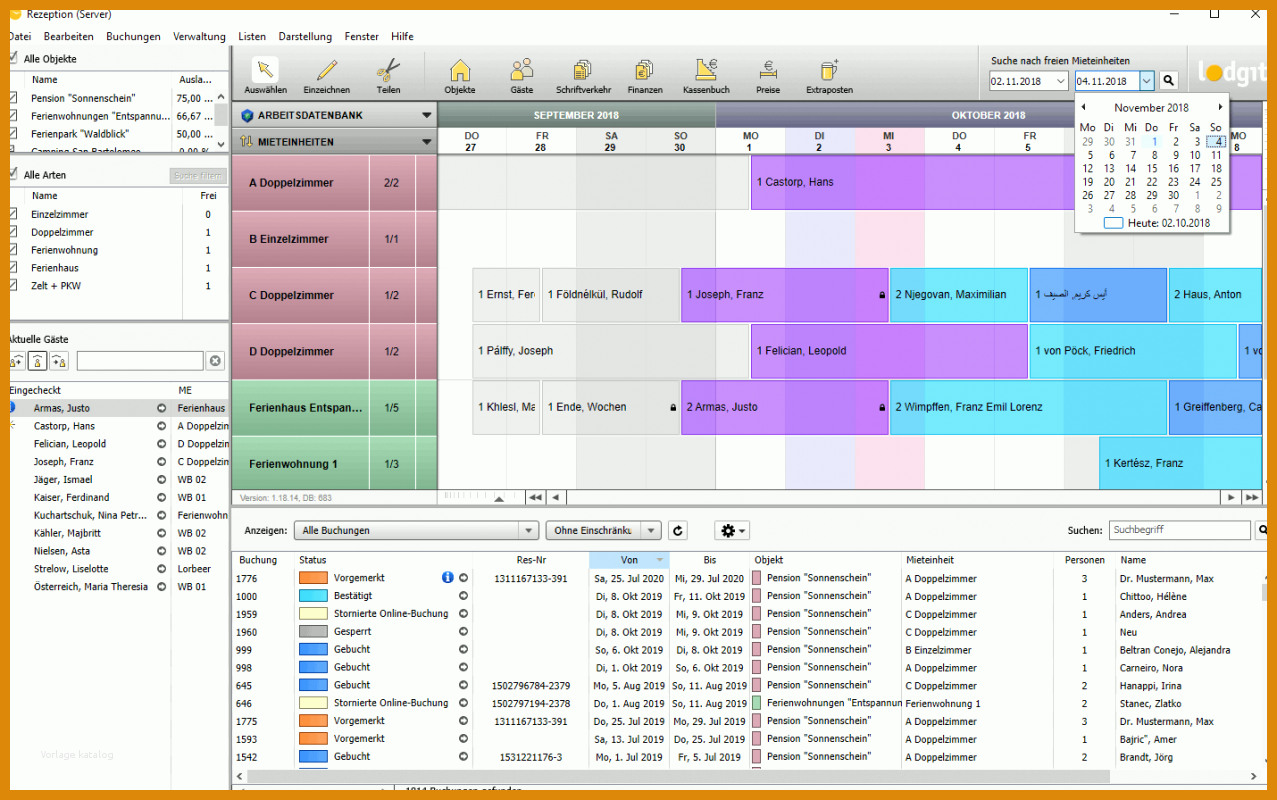The height and width of the screenshot is (800, 1277).
Task: Toggle the Alle Objekte checkbox
Action: click(13, 58)
